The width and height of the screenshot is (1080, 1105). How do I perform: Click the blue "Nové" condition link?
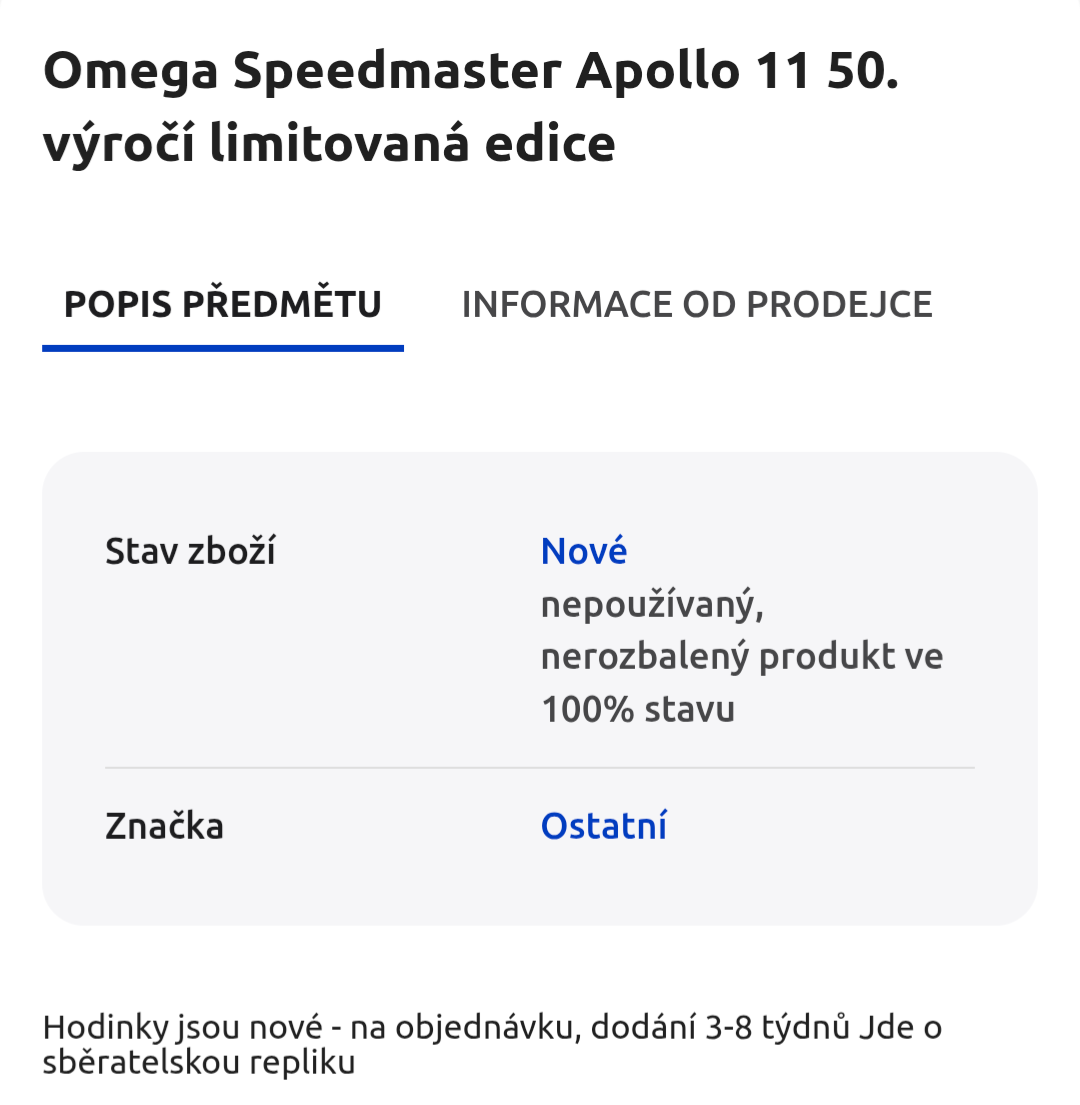coord(584,551)
